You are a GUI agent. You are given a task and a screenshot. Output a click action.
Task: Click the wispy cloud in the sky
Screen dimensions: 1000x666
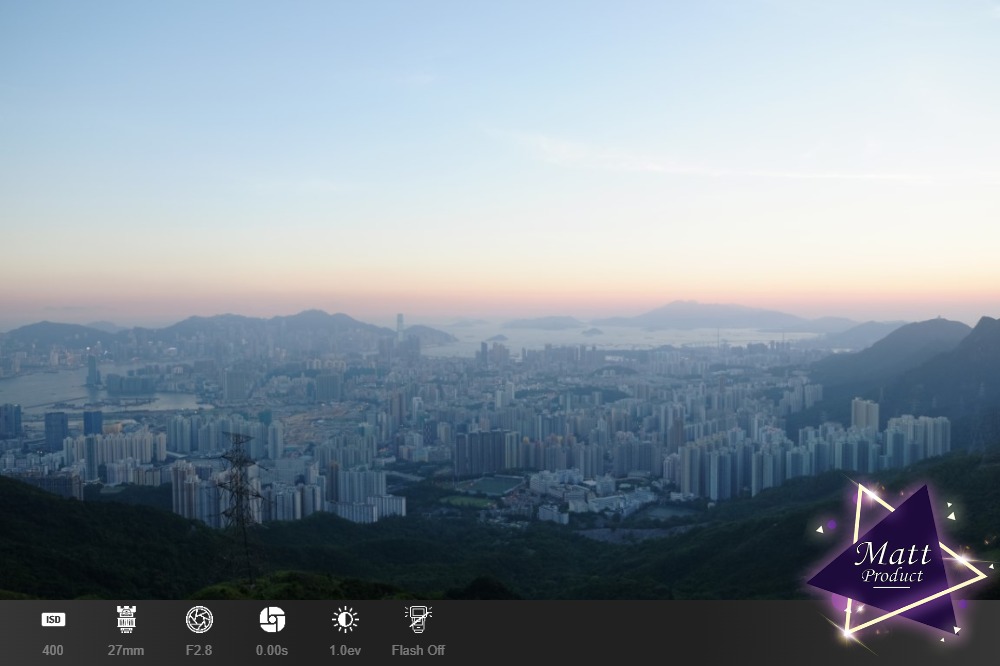click(x=600, y=155)
